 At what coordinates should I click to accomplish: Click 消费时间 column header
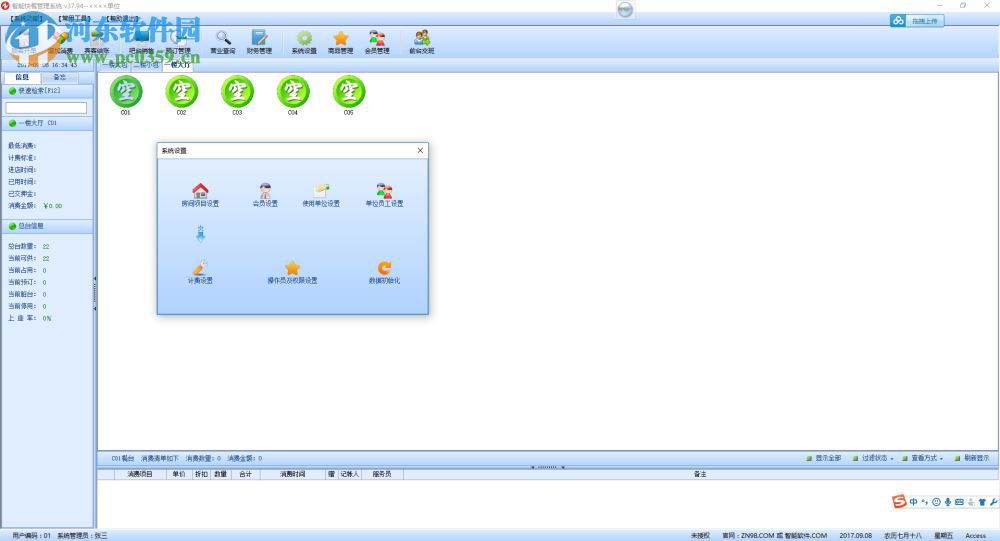pyautogui.click(x=293, y=474)
